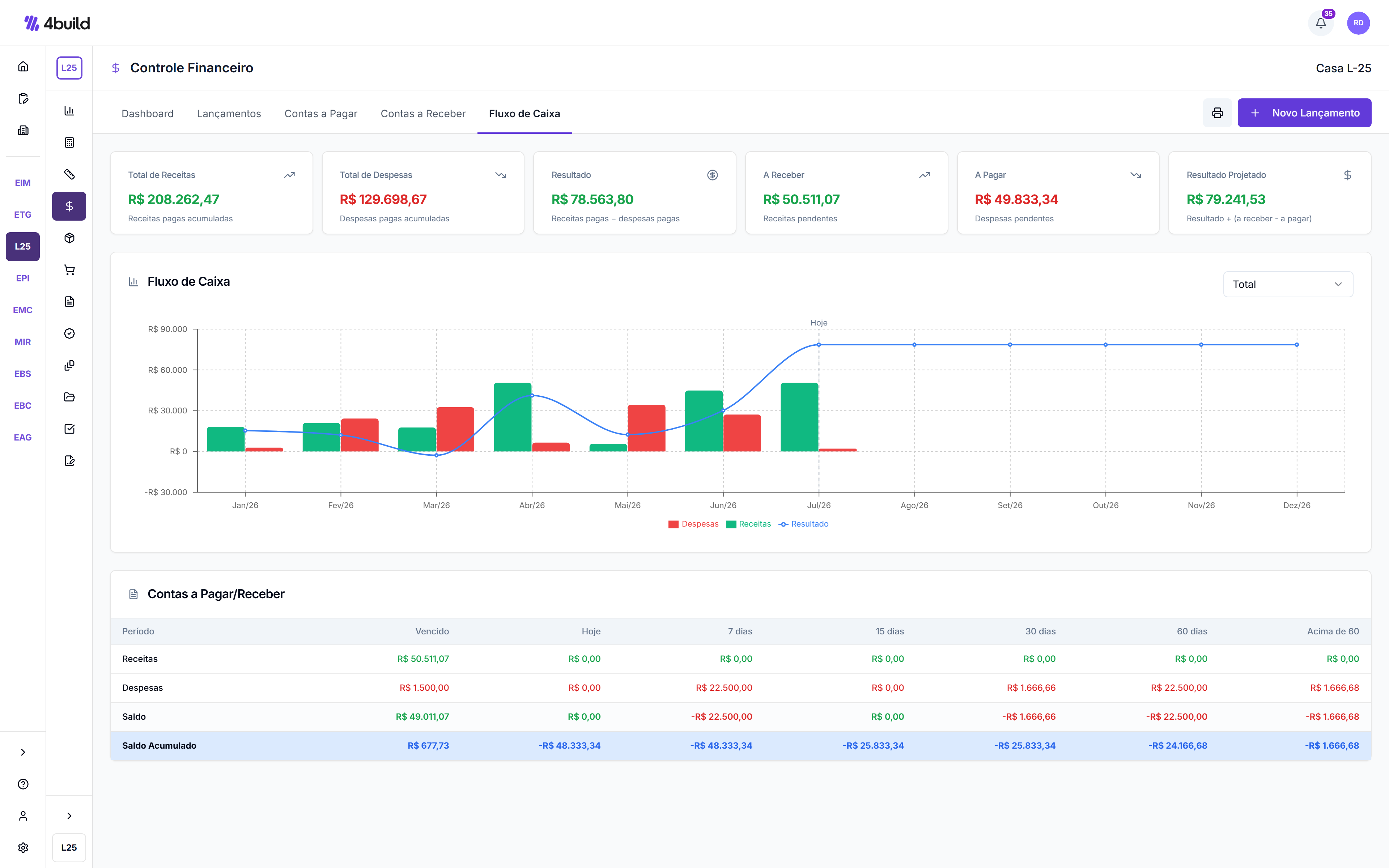Click dollar icon on Resultado Projetado card
Viewport: 1389px width, 868px height.
(1347, 175)
